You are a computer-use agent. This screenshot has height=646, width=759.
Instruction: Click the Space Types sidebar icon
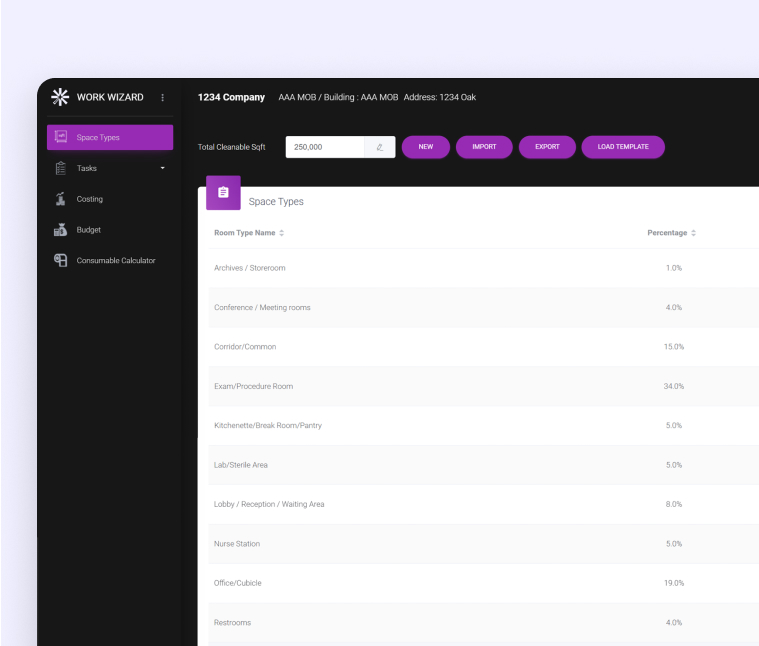(x=61, y=137)
